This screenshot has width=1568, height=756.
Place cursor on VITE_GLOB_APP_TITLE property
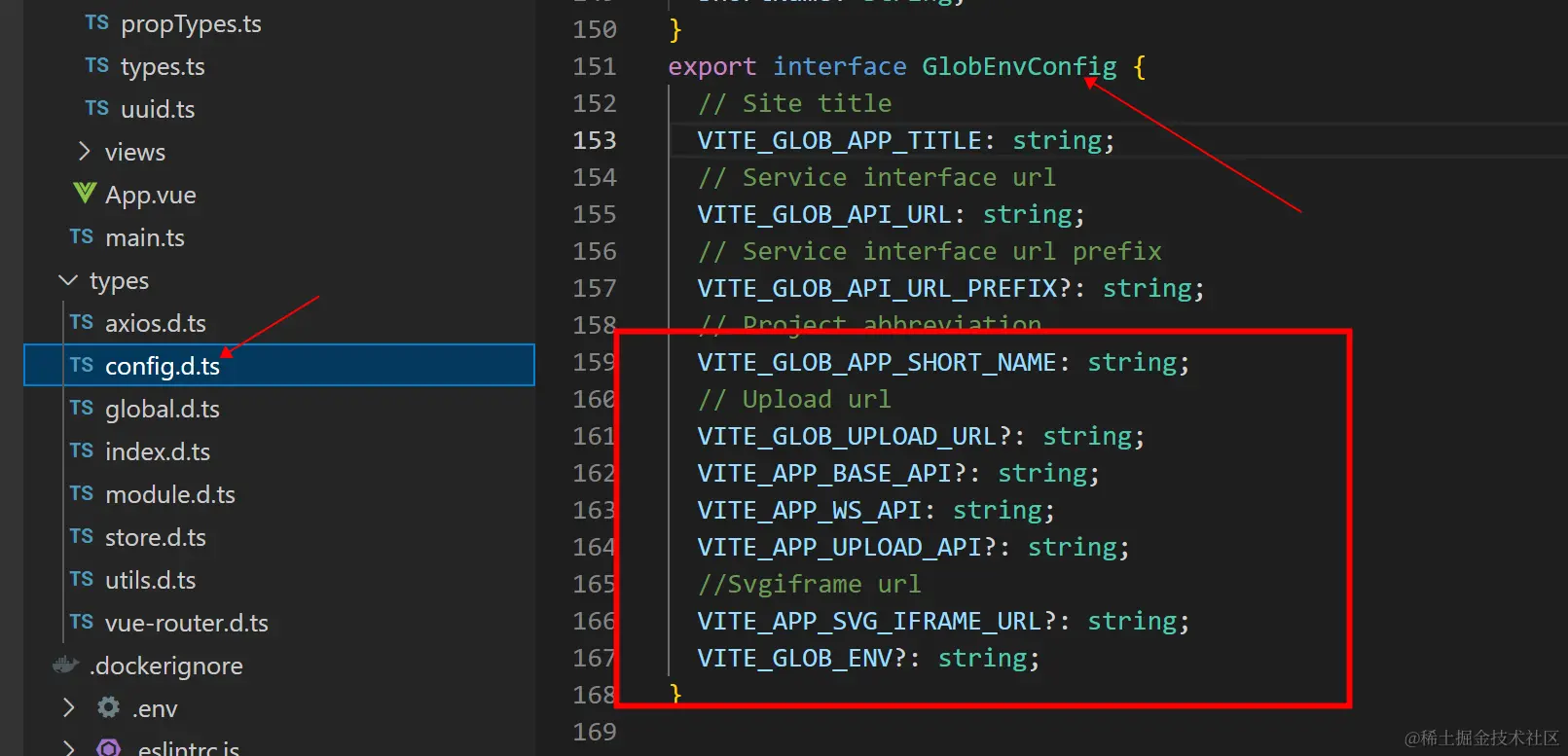point(839,140)
